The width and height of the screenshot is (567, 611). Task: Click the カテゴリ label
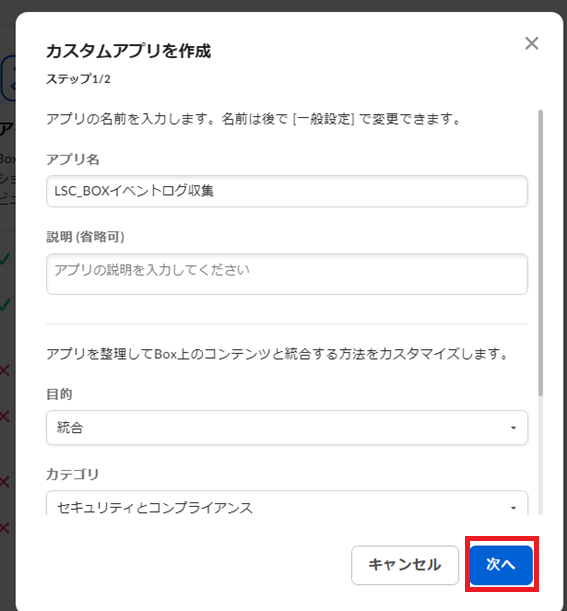[x=72, y=474]
